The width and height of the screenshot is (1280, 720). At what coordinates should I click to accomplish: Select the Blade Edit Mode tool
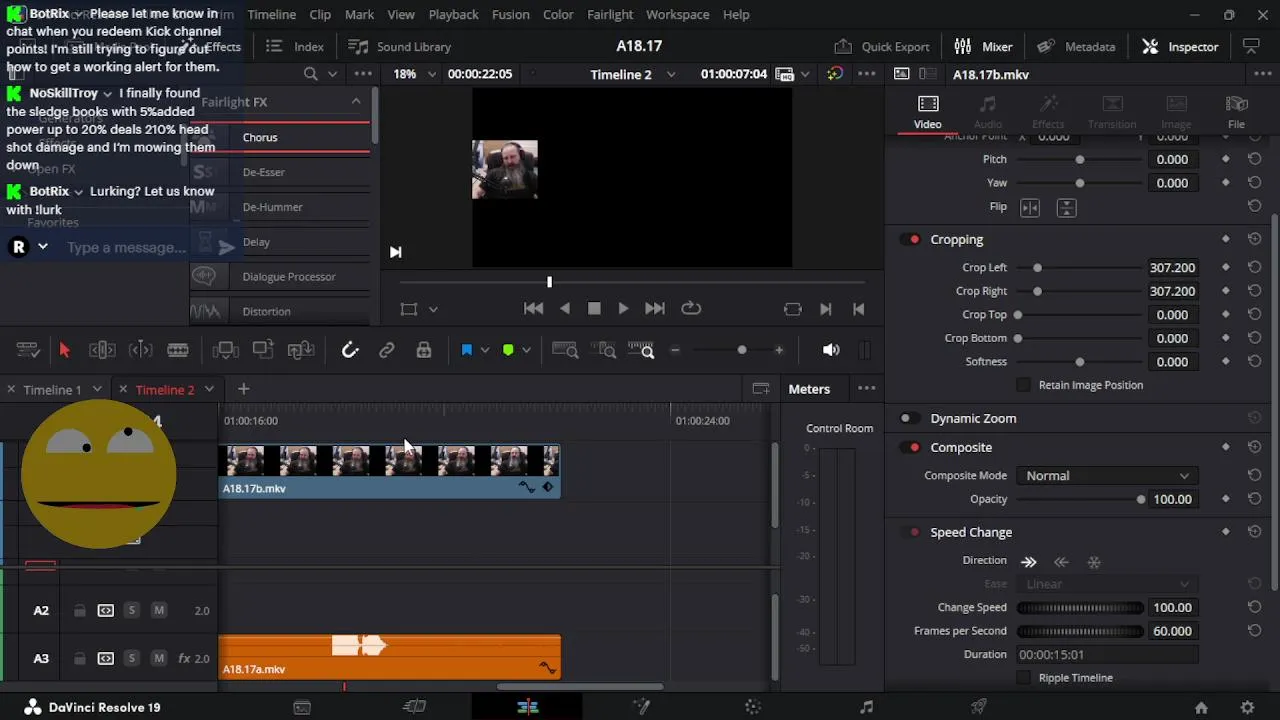coord(178,350)
